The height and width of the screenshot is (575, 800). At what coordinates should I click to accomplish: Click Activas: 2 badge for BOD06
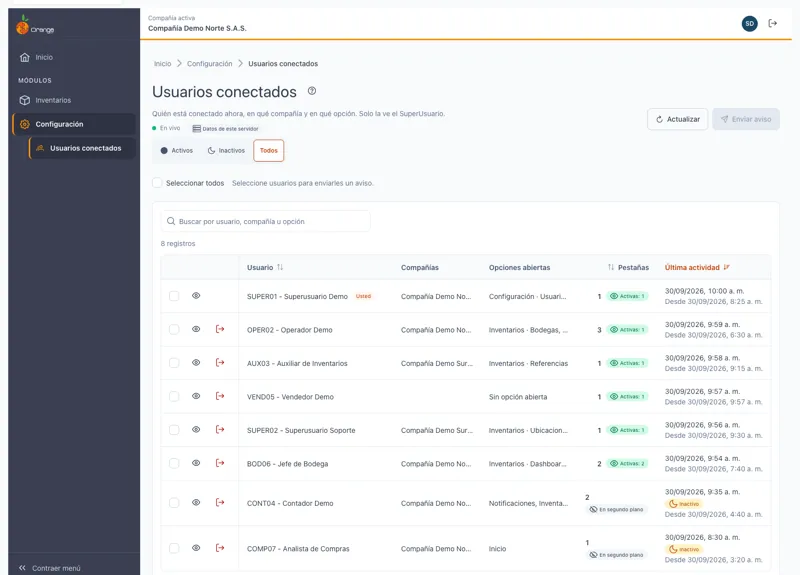coord(627,463)
